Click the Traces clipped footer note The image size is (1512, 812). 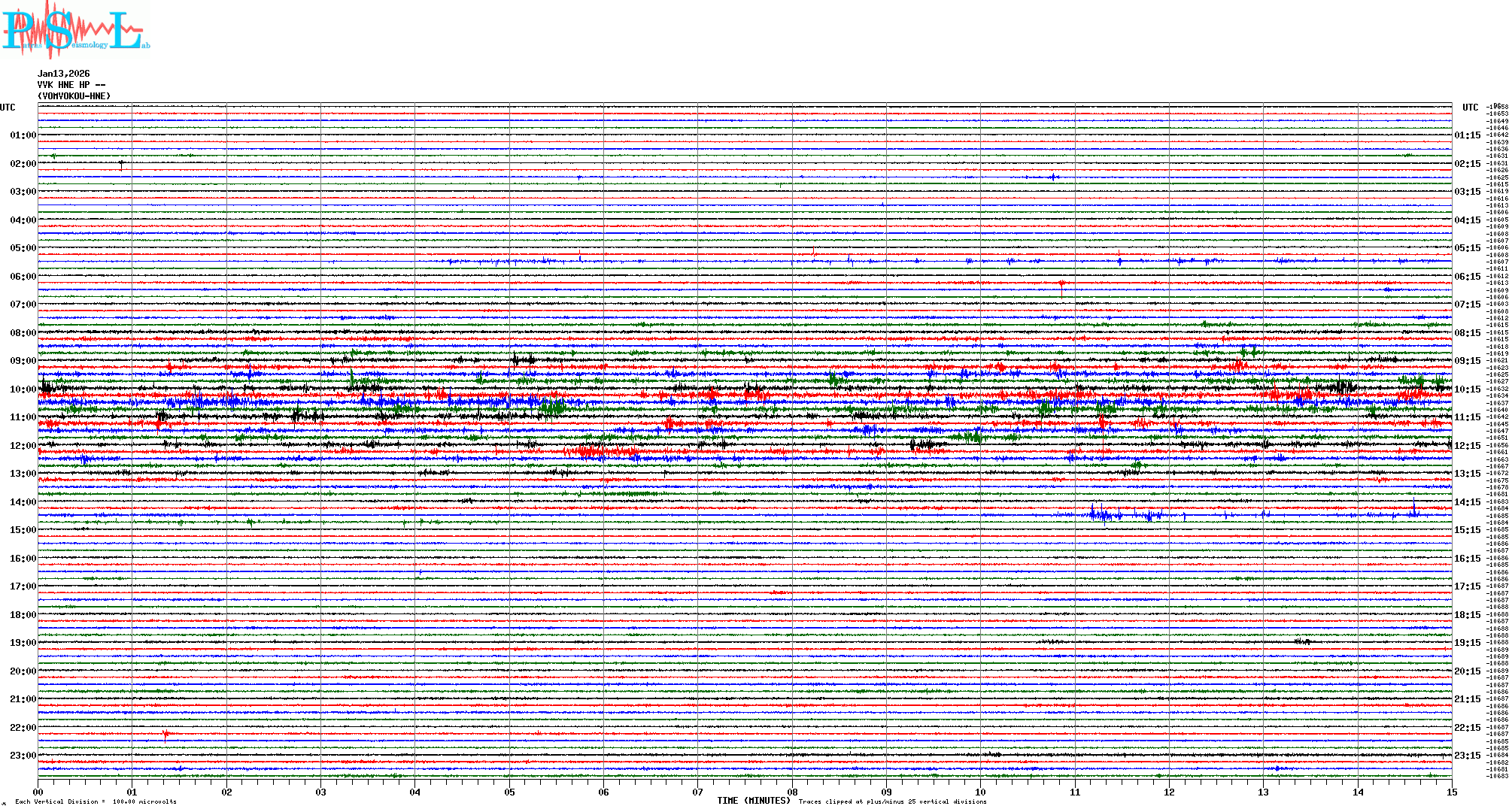click(x=892, y=801)
